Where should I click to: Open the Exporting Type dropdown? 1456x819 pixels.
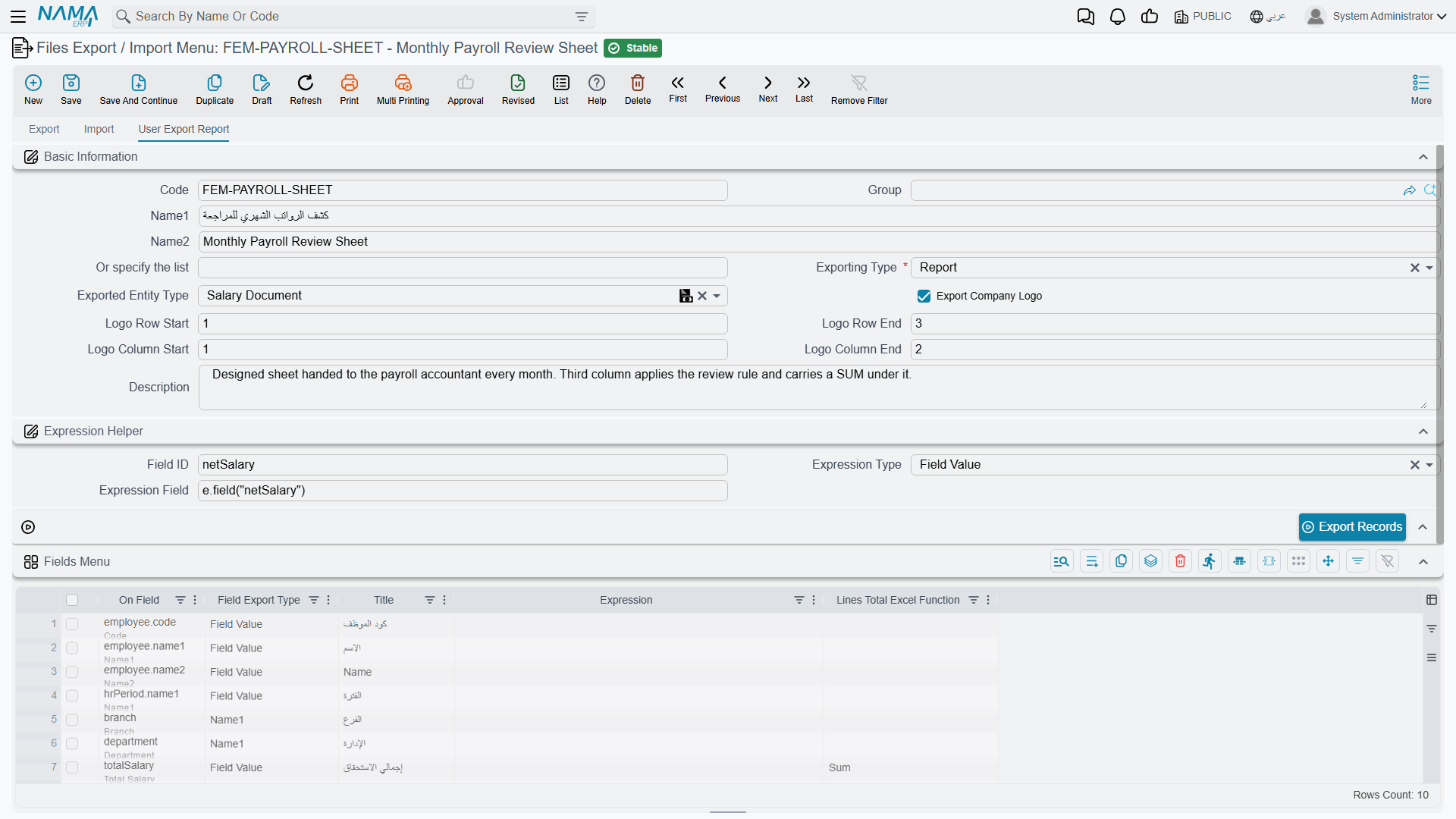click(x=1429, y=268)
